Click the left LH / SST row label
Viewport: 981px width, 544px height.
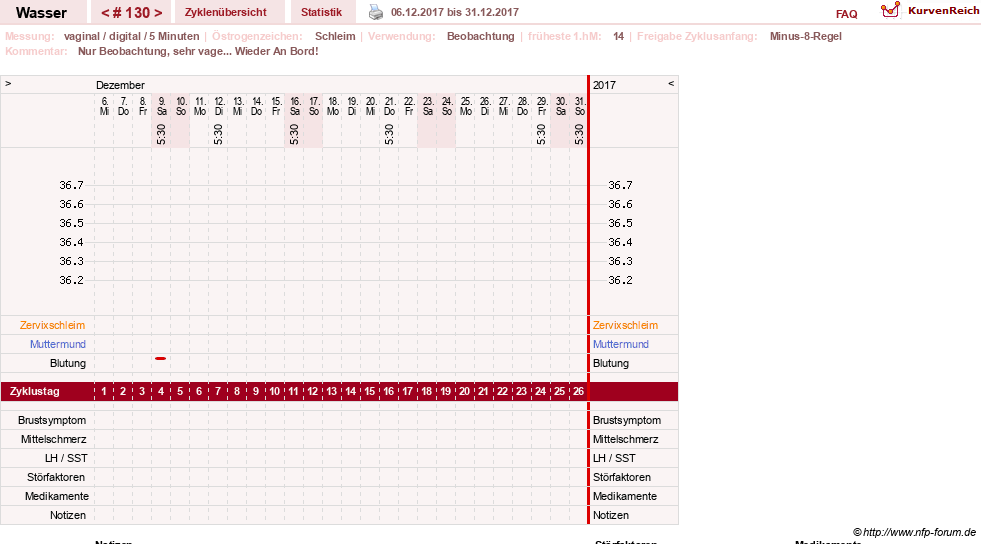pyautogui.click(x=66, y=458)
